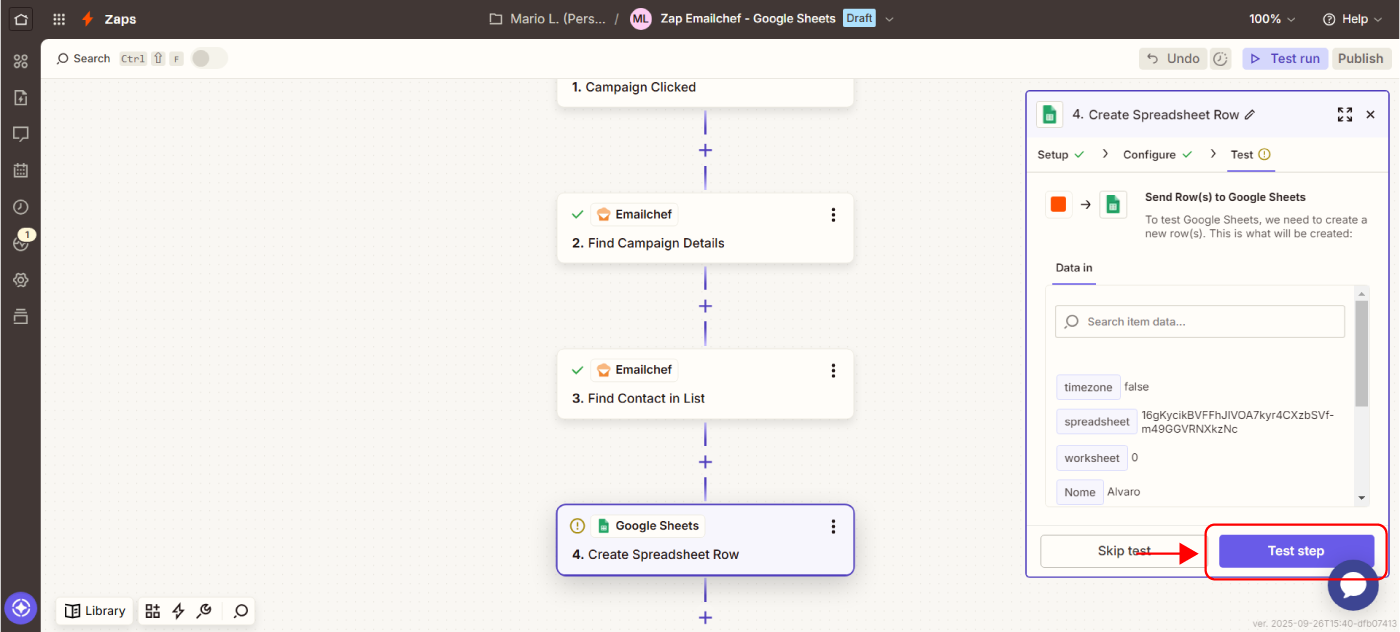
Task: Expand the step panel to fullscreen
Action: pos(1344,115)
